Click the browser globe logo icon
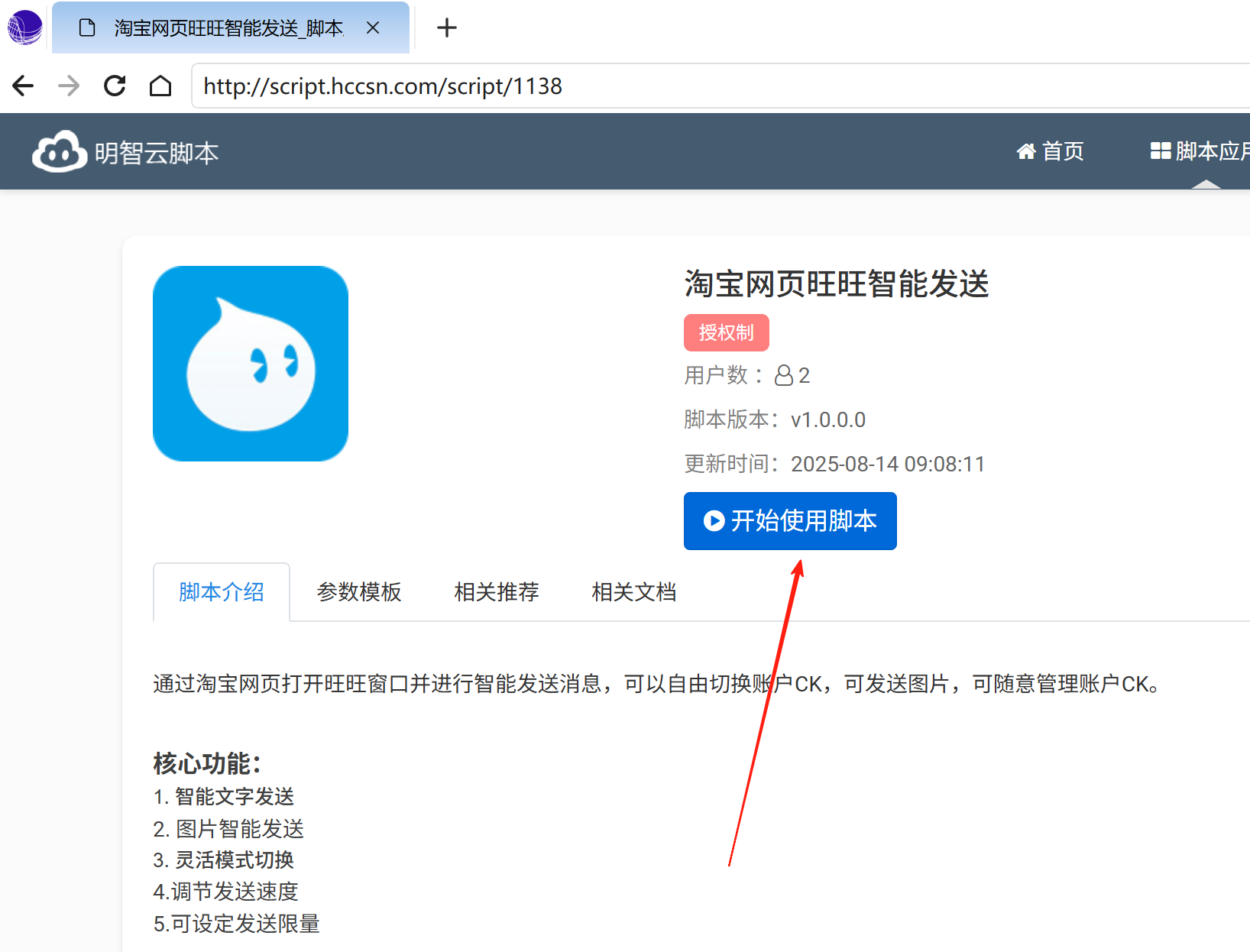This screenshot has width=1250, height=952. 24,28
